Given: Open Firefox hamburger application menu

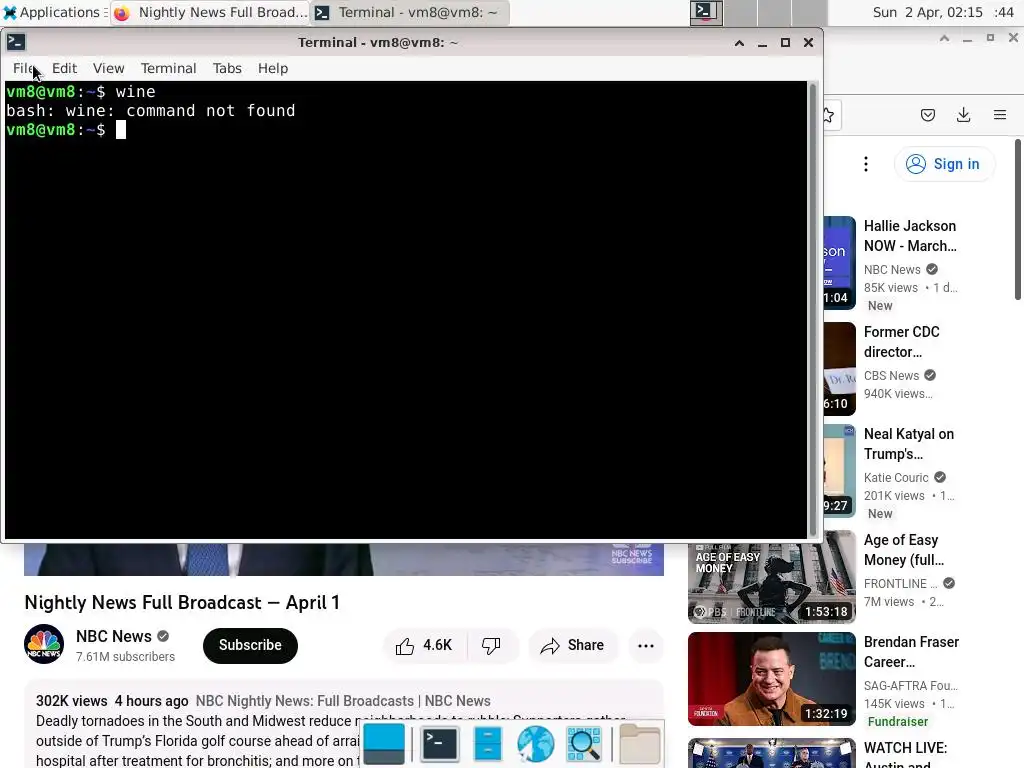Looking at the screenshot, I should coord(1000,116).
